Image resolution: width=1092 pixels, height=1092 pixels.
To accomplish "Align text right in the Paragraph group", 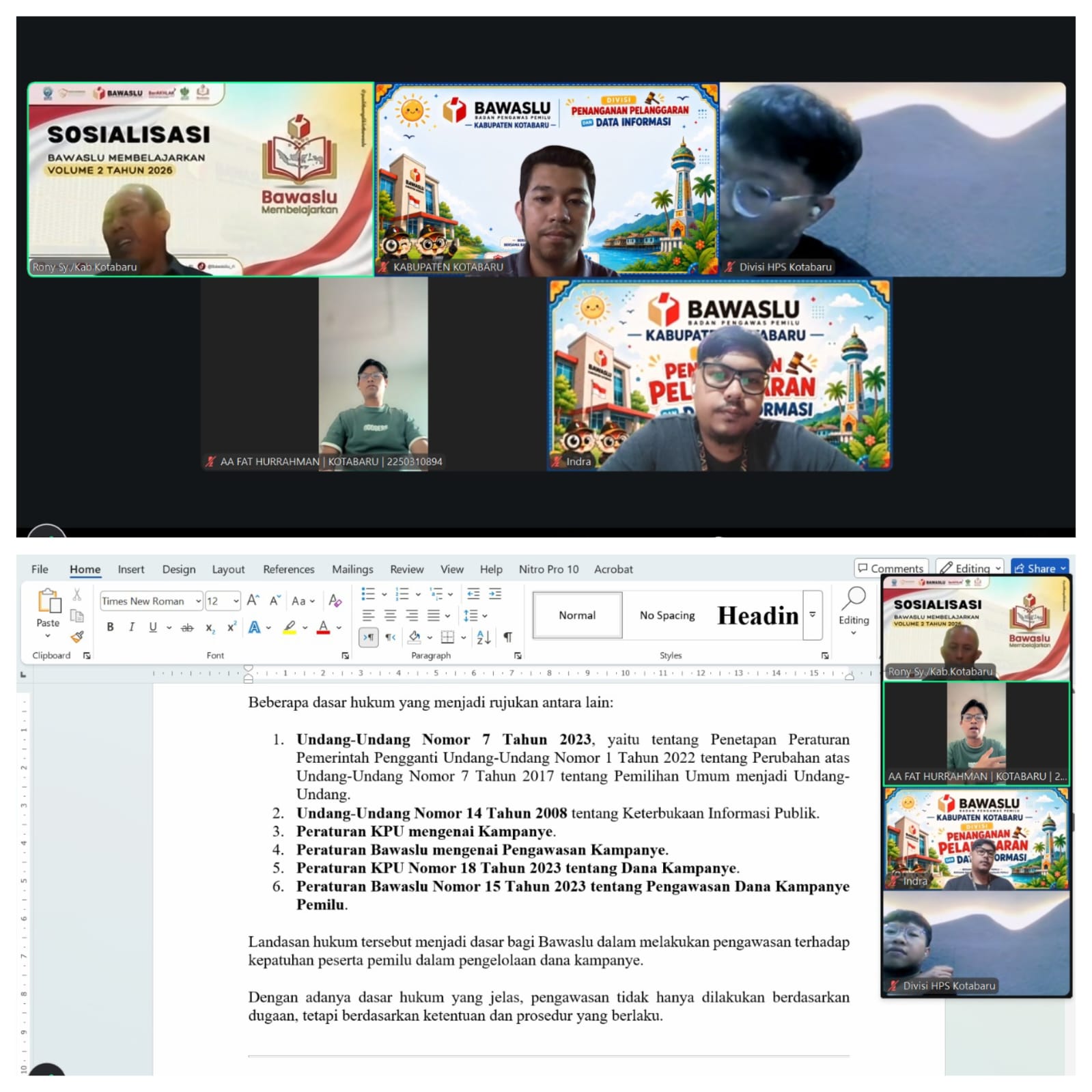I will (x=412, y=615).
